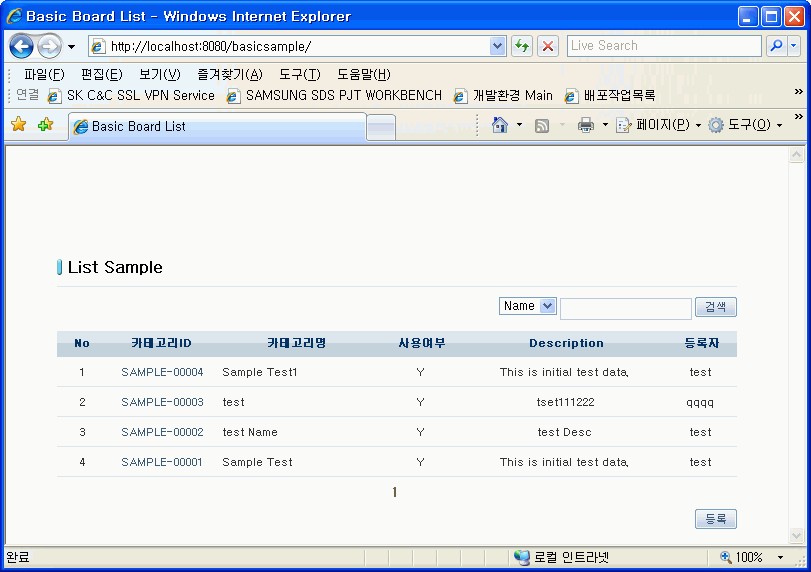The width and height of the screenshot is (811, 572).
Task: Open the 파일(F) menu
Action: point(44,74)
